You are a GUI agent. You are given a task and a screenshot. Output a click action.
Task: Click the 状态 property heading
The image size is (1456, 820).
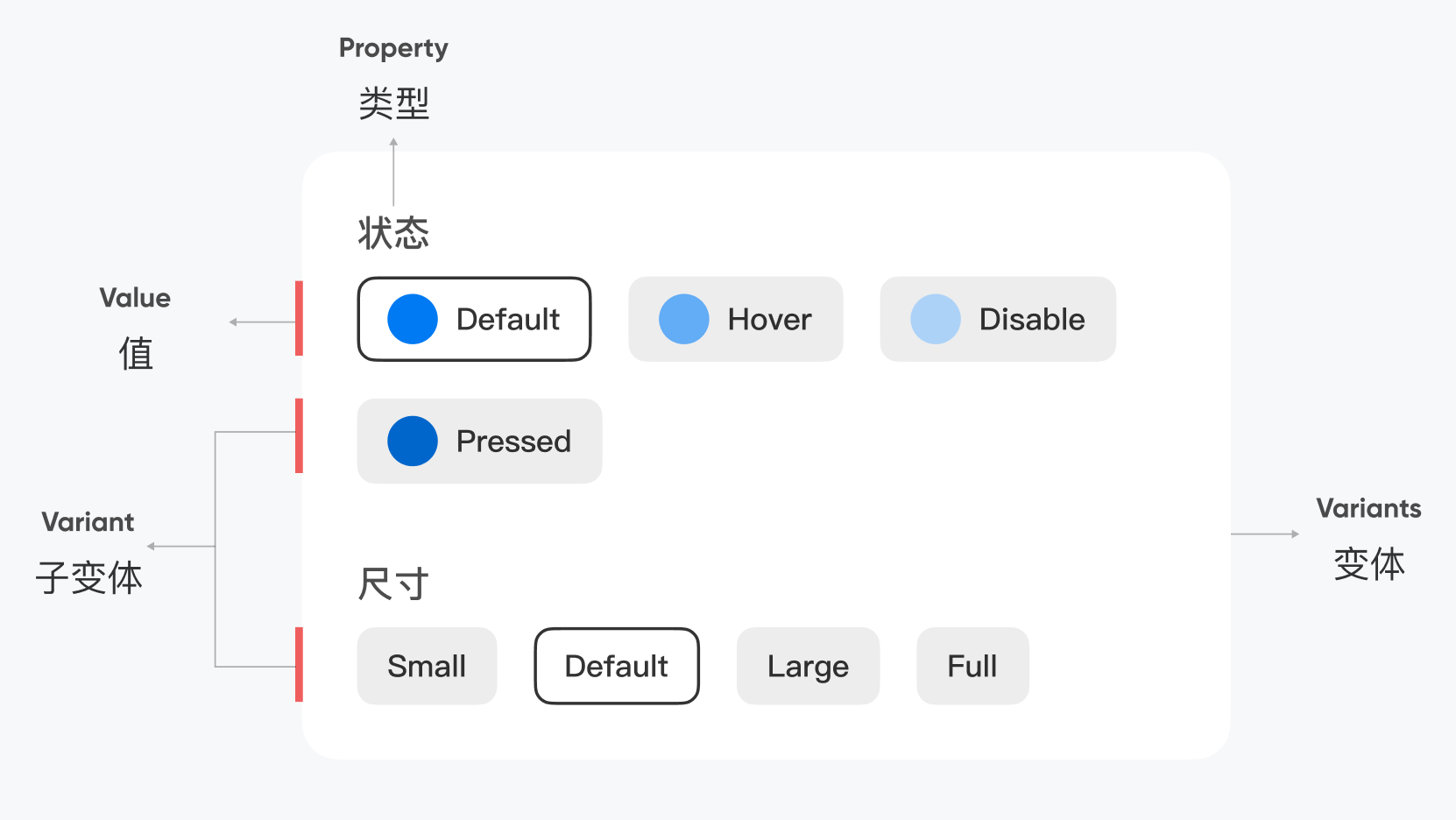pyautogui.click(x=393, y=233)
